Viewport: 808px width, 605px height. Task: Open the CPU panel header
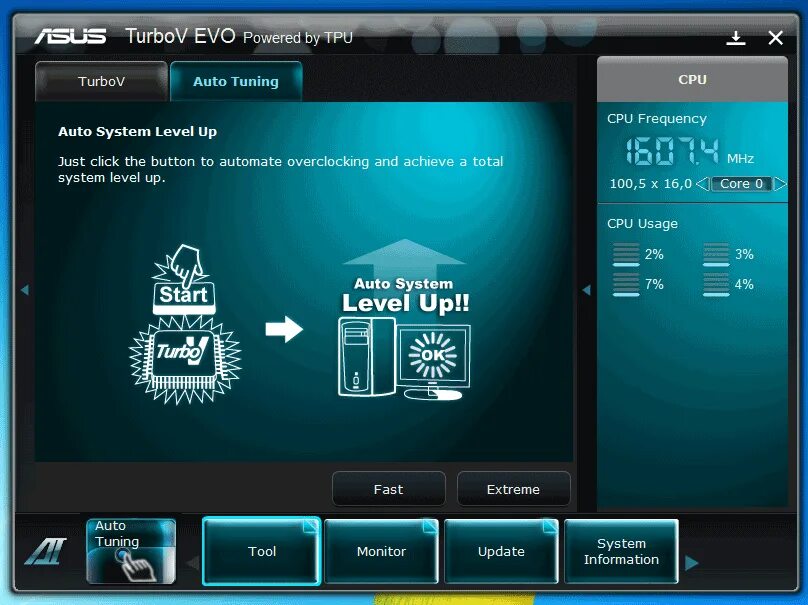point(692,79)
